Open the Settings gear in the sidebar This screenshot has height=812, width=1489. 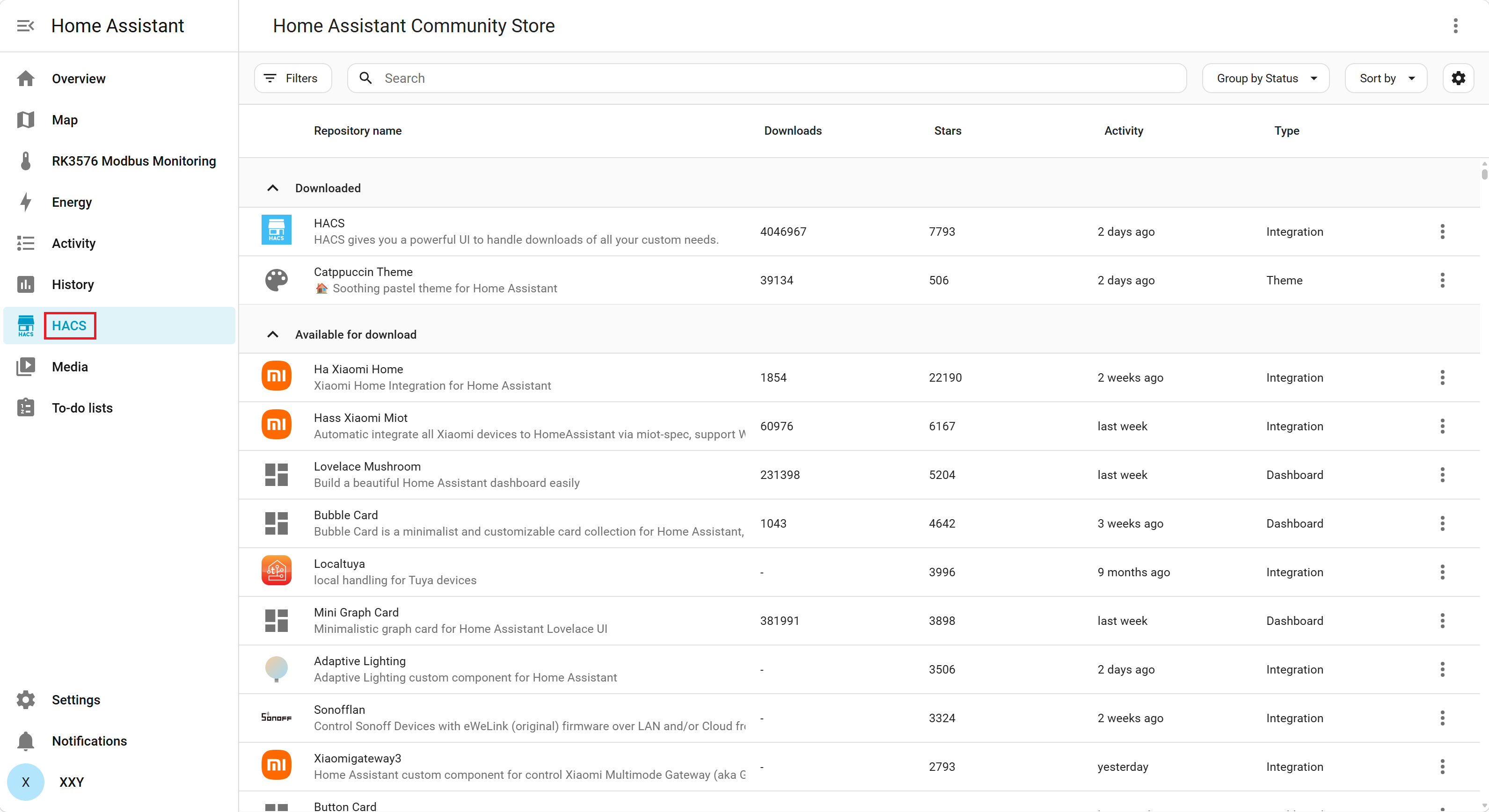point(25,699)
